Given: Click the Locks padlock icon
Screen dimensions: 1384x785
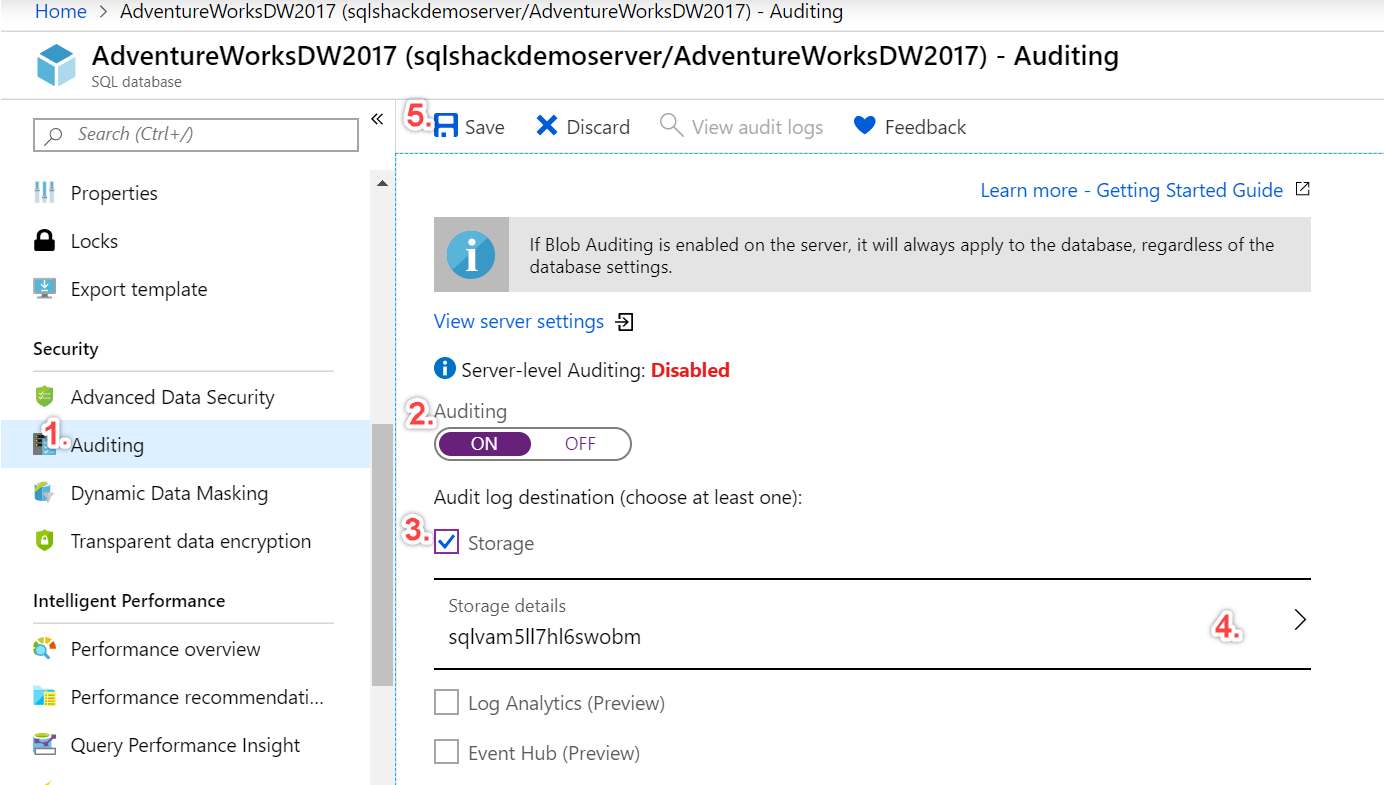Looking at the screenshot, I should pyautogui.click(x=44, y=240).
